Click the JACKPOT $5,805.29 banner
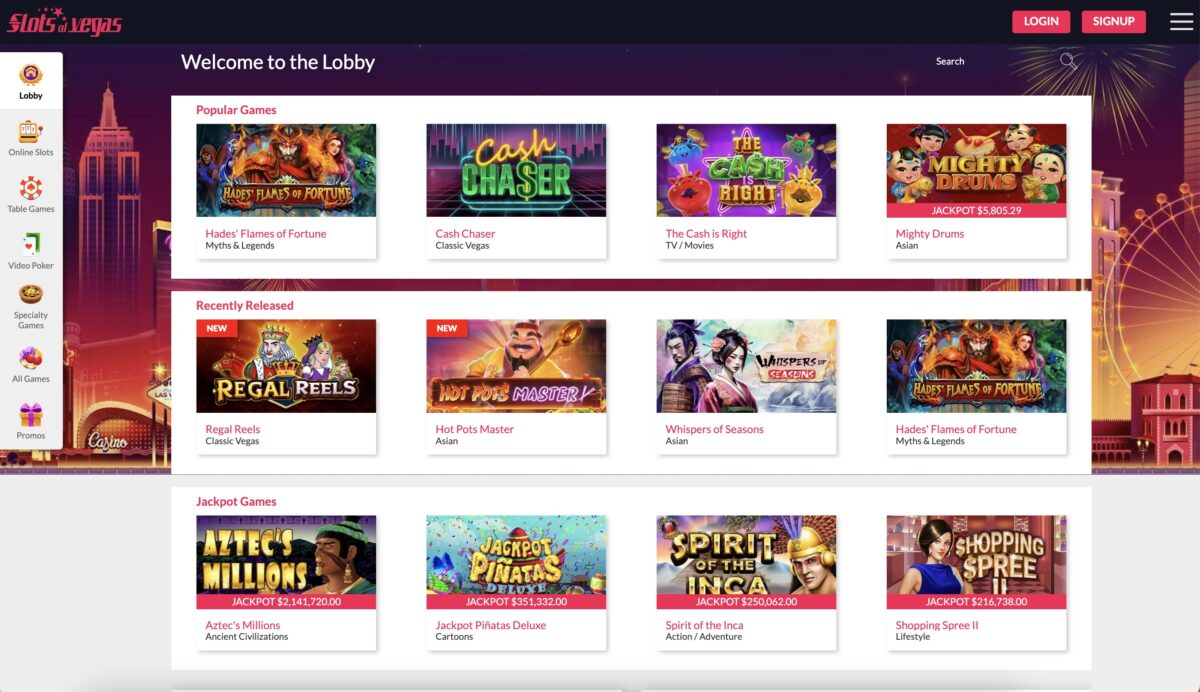 pyautogui.click(x=976, y=211)
